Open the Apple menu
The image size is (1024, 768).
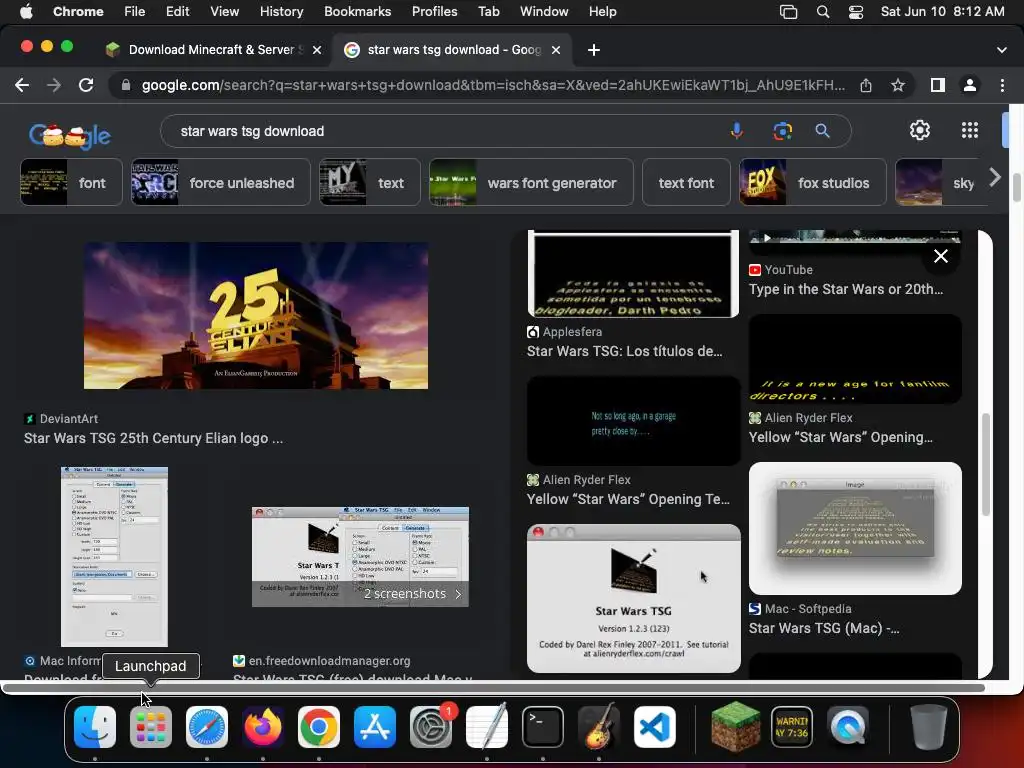[26, 12]
